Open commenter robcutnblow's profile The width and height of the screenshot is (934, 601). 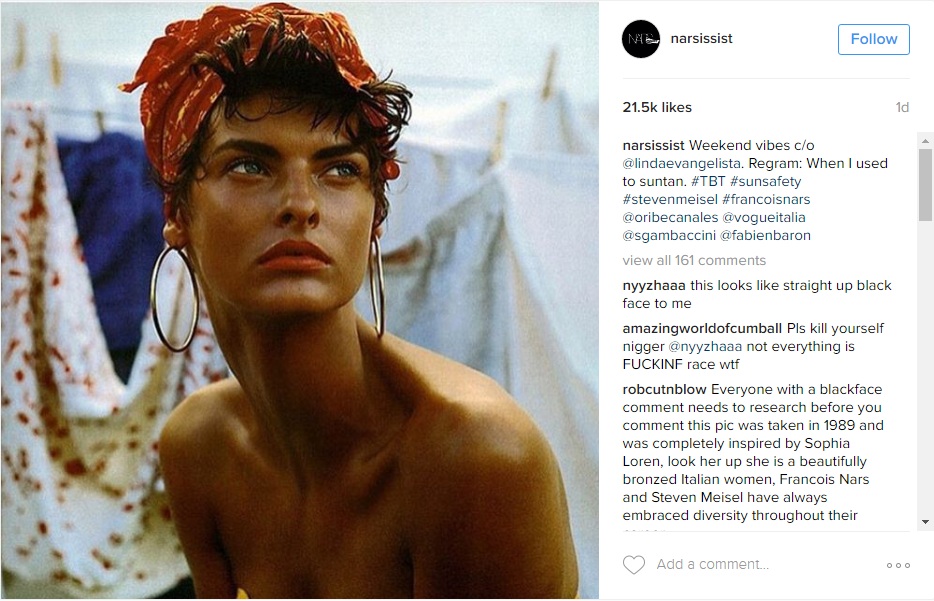click(664, 389)
